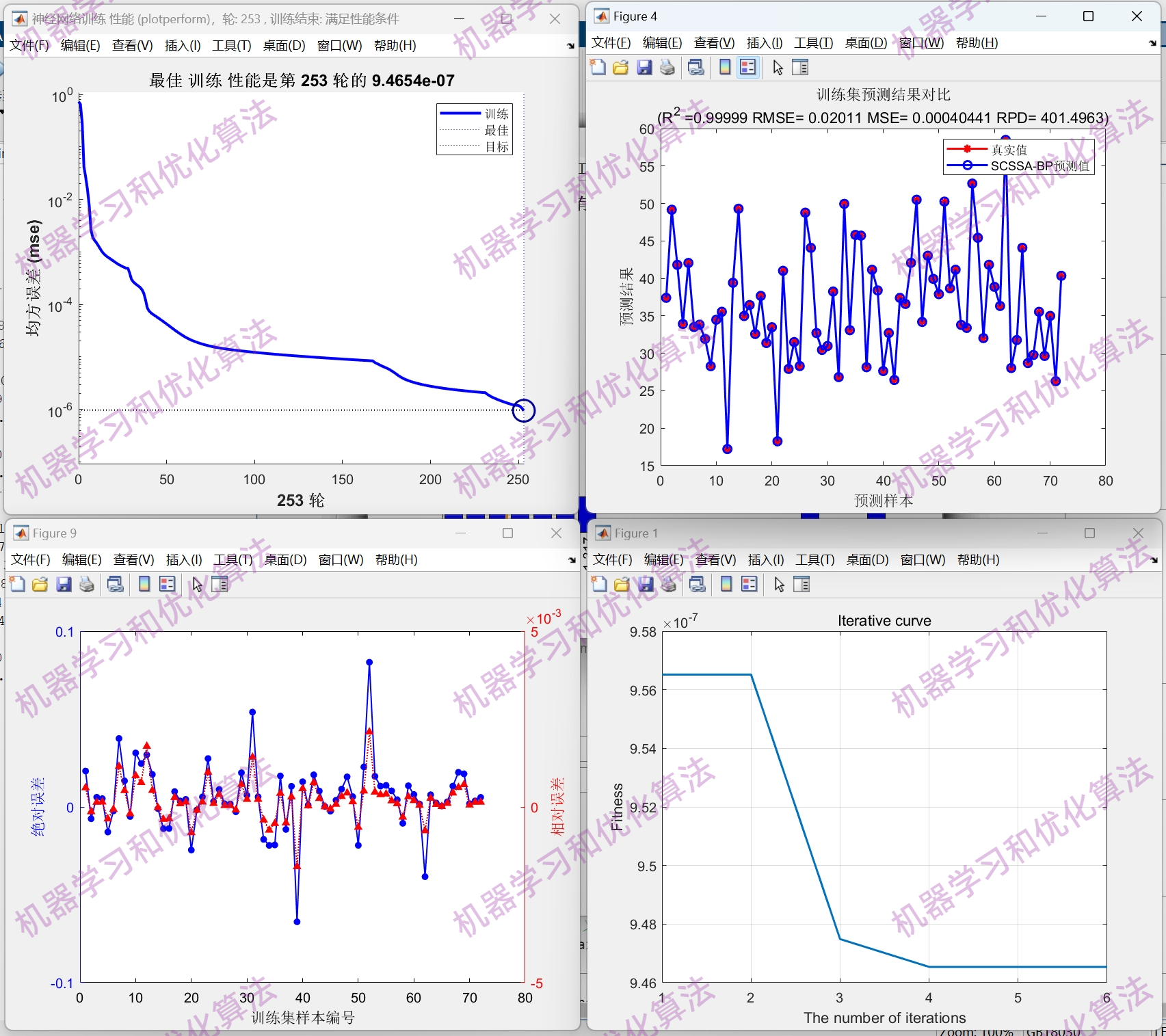Click best-performance circle marker at epoch 253
This screenshot has width=1166, height=1036.
[523, 410]
